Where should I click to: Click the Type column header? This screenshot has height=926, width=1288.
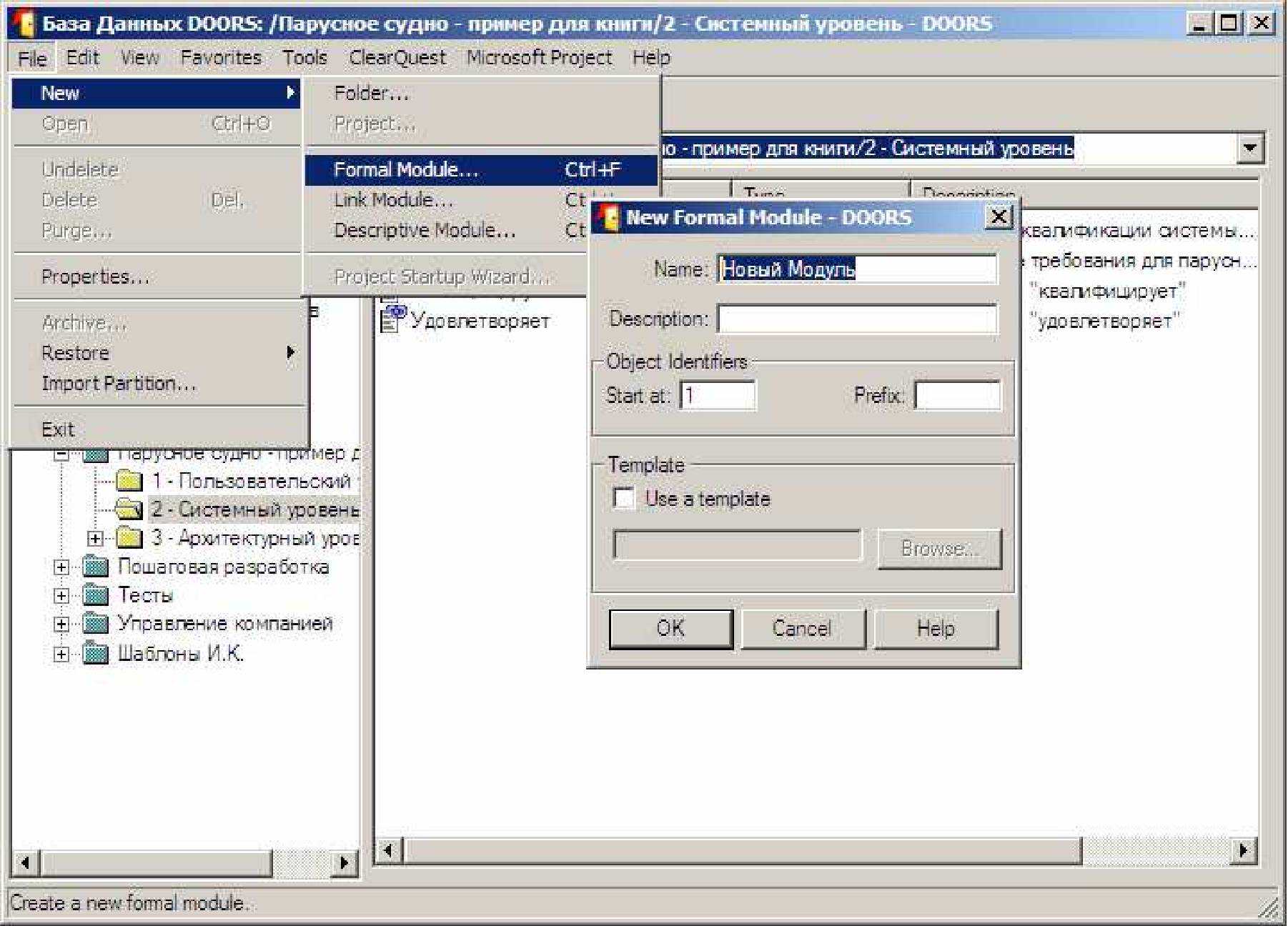click(x=820, y=191)
